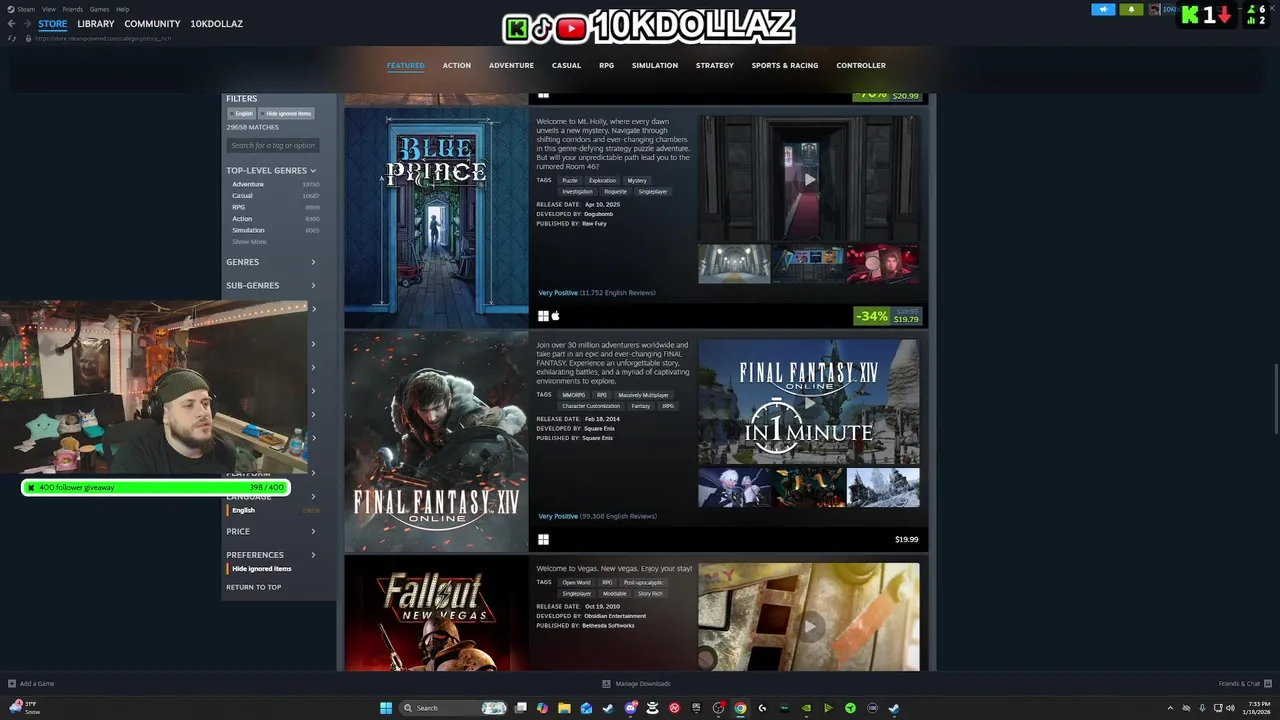Open the publisher Raw Fury link
This screenshot has height=720, width=1280.
[594, 223]
